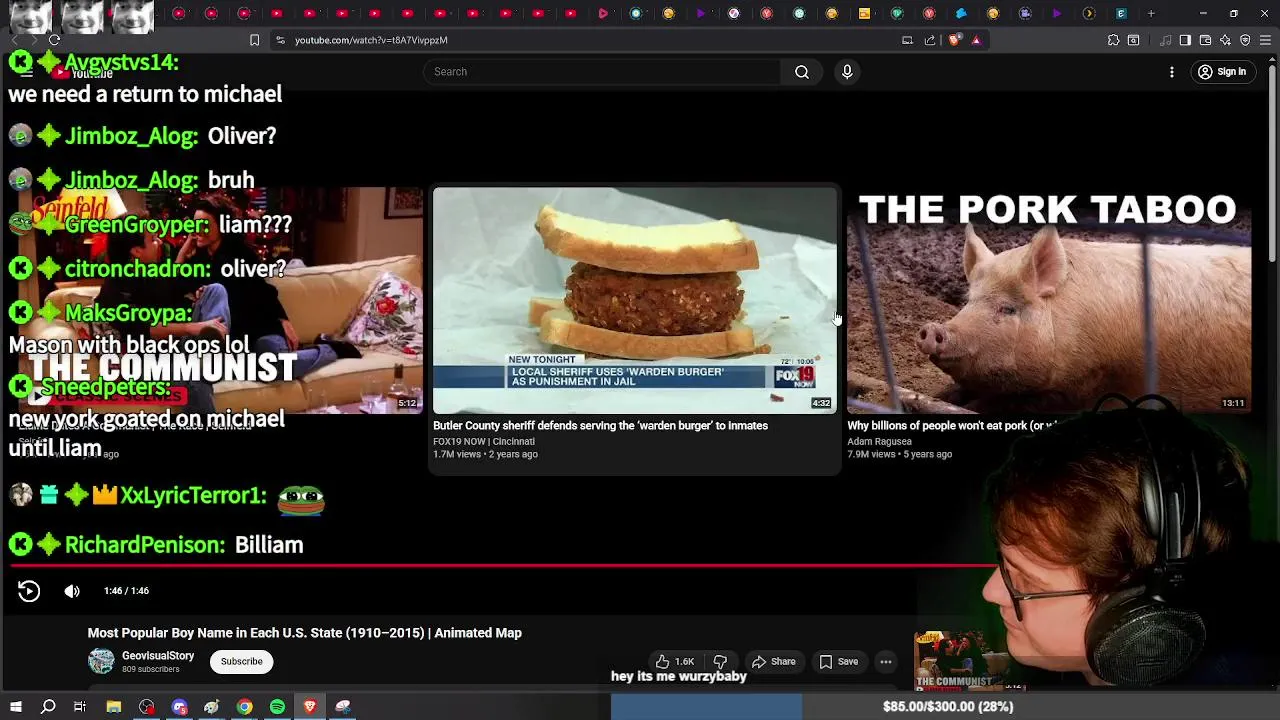Screen dimensions: 1280x720
Task: Click Adam Ragusea channel name
Action: [x=879, y=441]
